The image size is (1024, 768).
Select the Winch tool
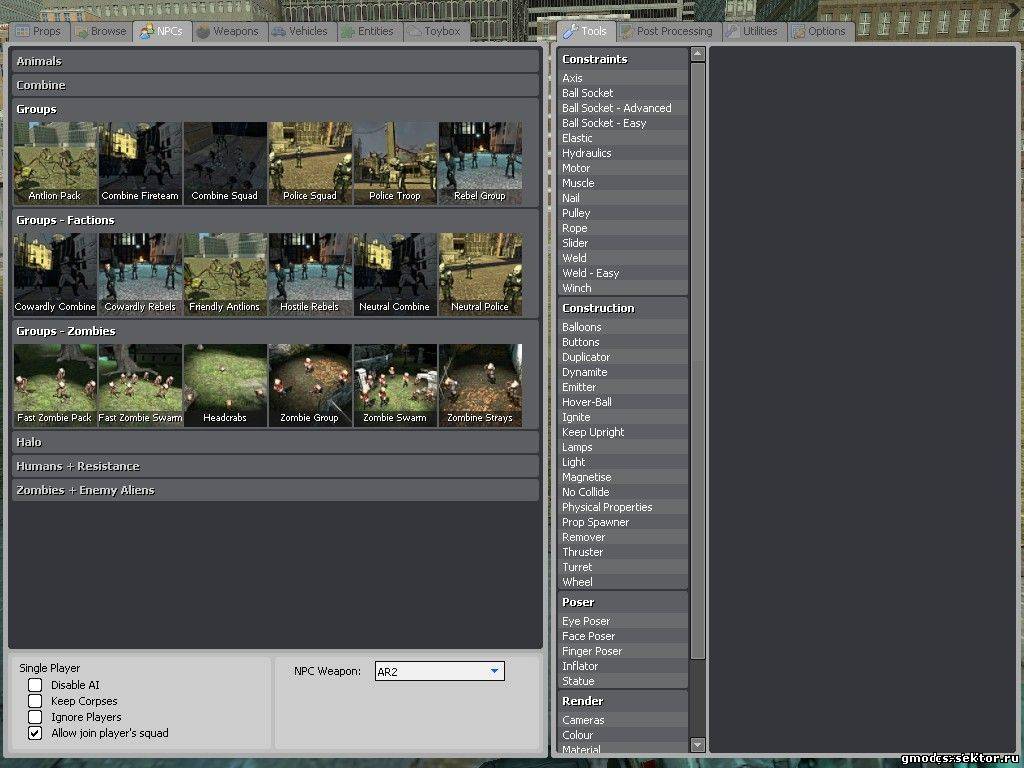(x=622, y=288)
